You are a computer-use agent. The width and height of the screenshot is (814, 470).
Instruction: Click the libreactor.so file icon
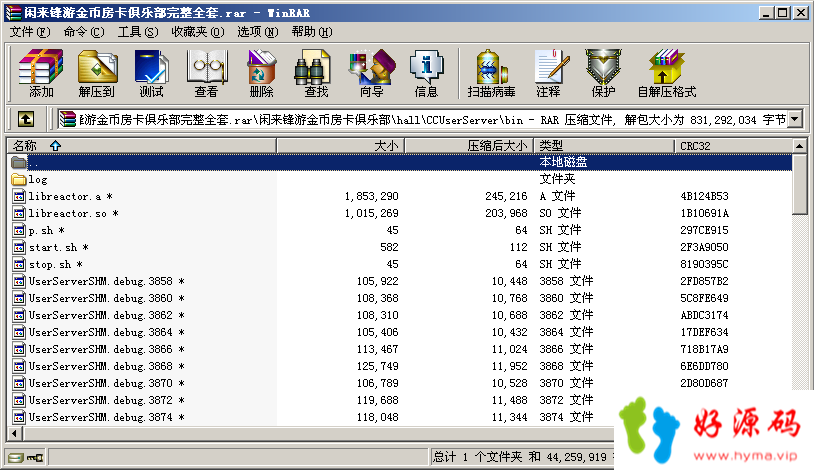(19, 213)
